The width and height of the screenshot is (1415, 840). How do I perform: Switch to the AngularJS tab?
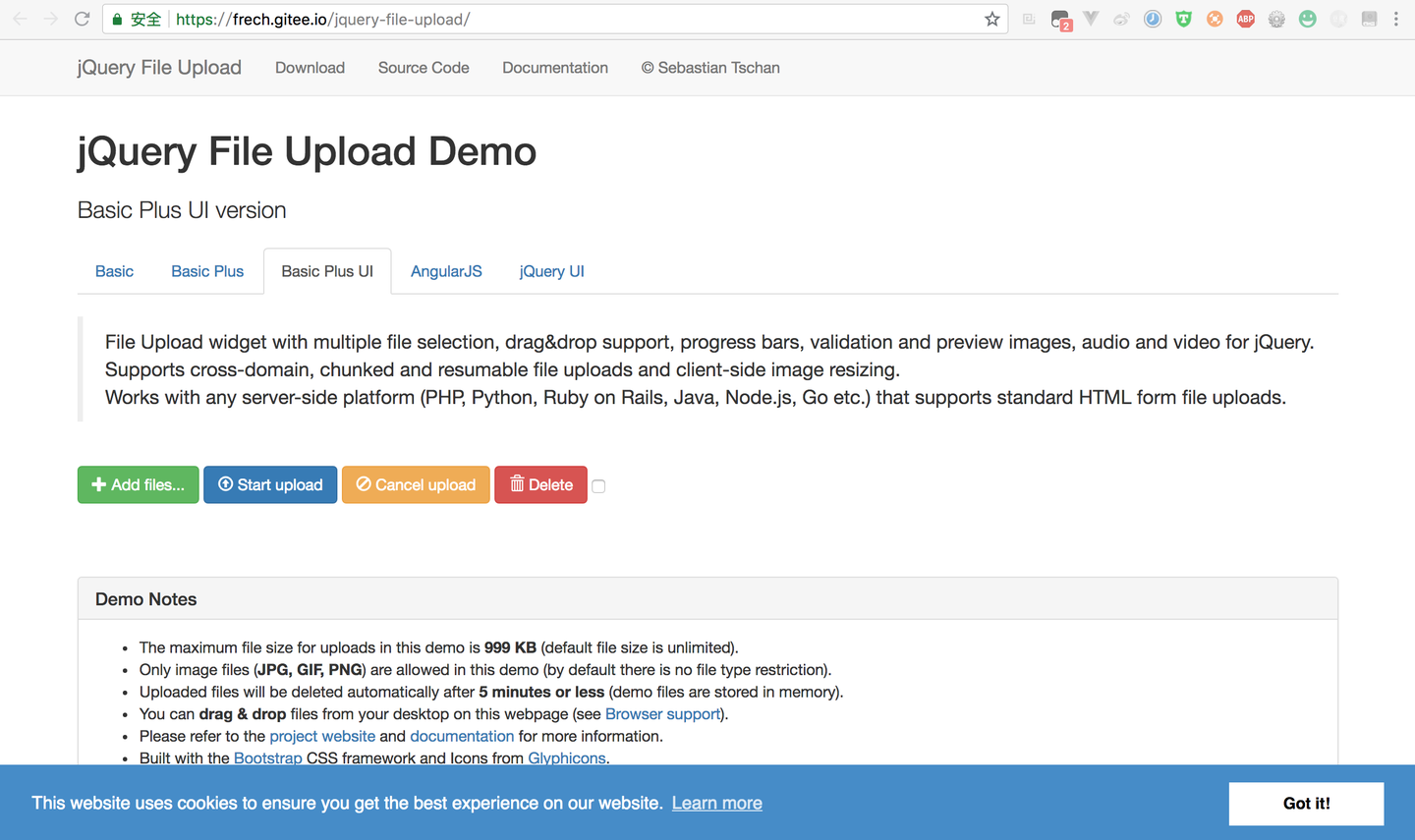pyautogui.click(x=446, y=271)
